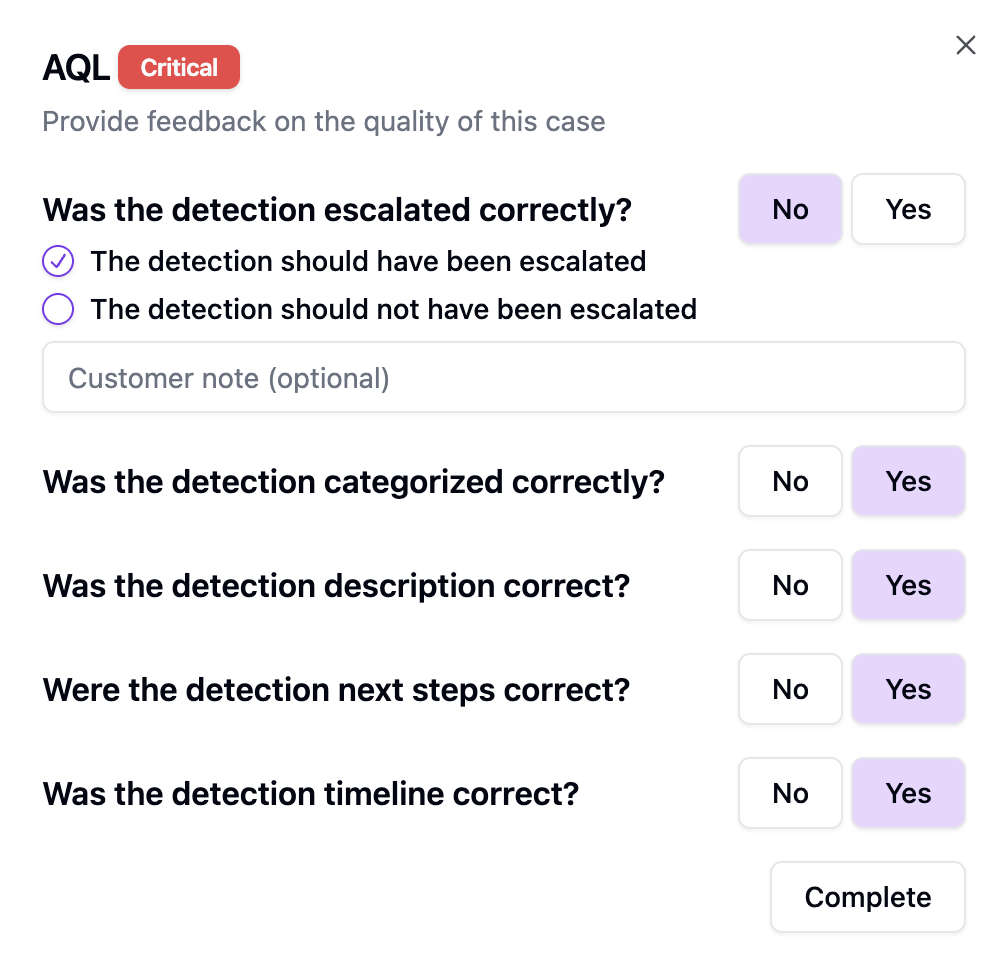Reject detection timeline by clicking 'No'
Screen dimensions: 1008x978
tap(790, 793)
